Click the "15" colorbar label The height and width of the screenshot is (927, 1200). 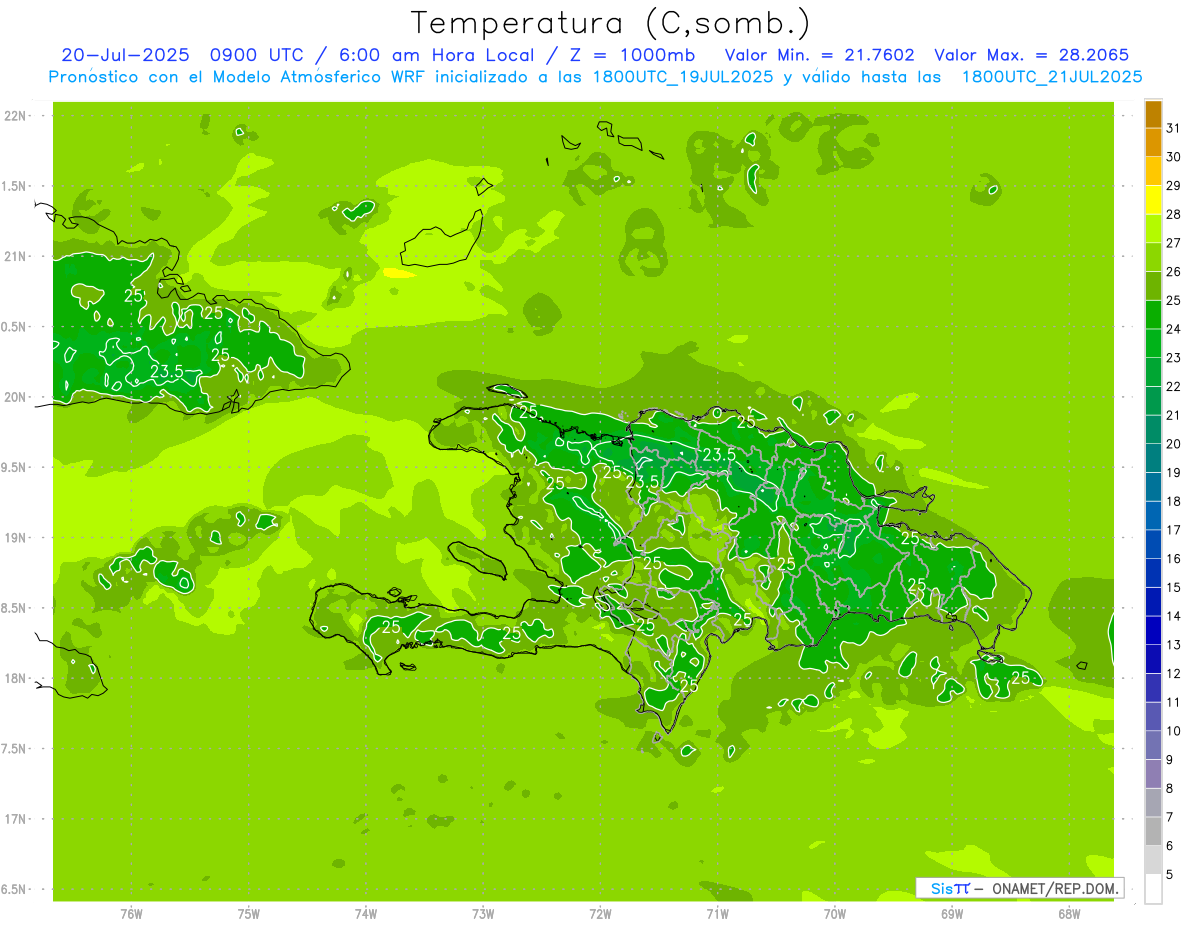(1173, 587)
